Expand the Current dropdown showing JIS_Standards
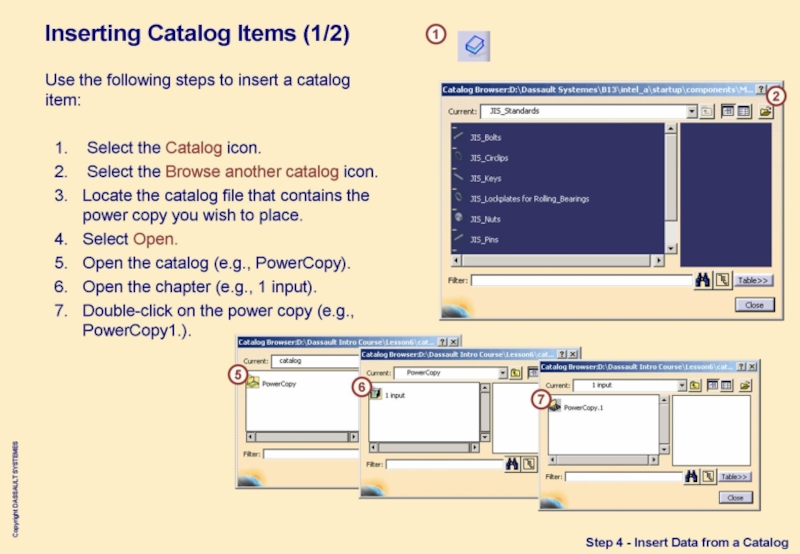This screenshot has height=554, width=800. [691, 112]
